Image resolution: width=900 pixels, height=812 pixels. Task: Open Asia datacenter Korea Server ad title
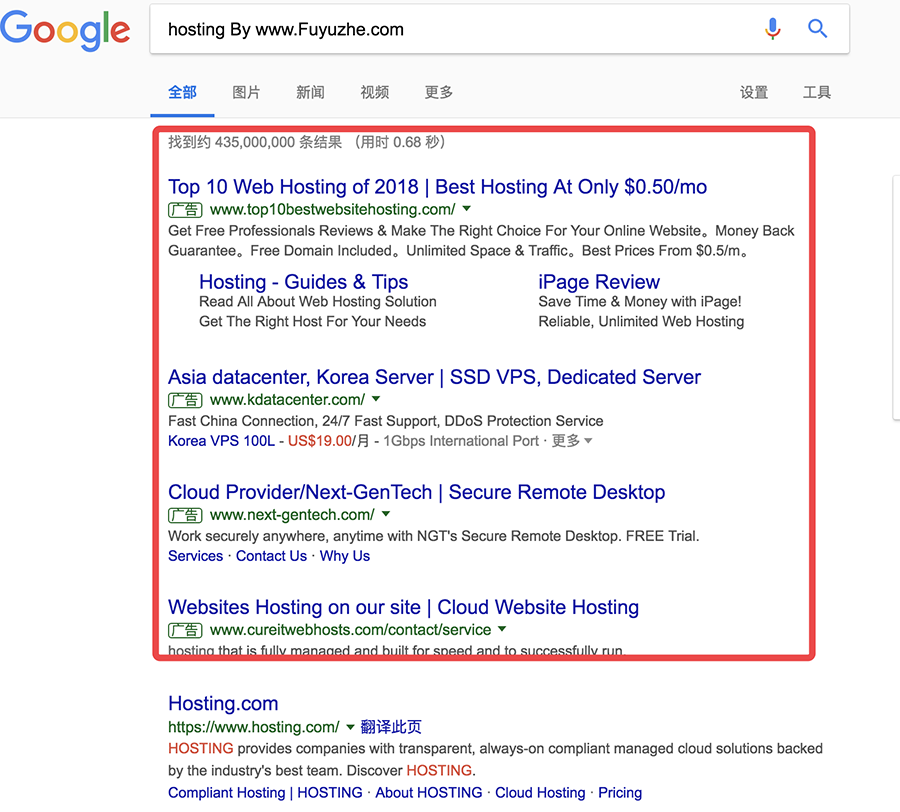(435, 377)
